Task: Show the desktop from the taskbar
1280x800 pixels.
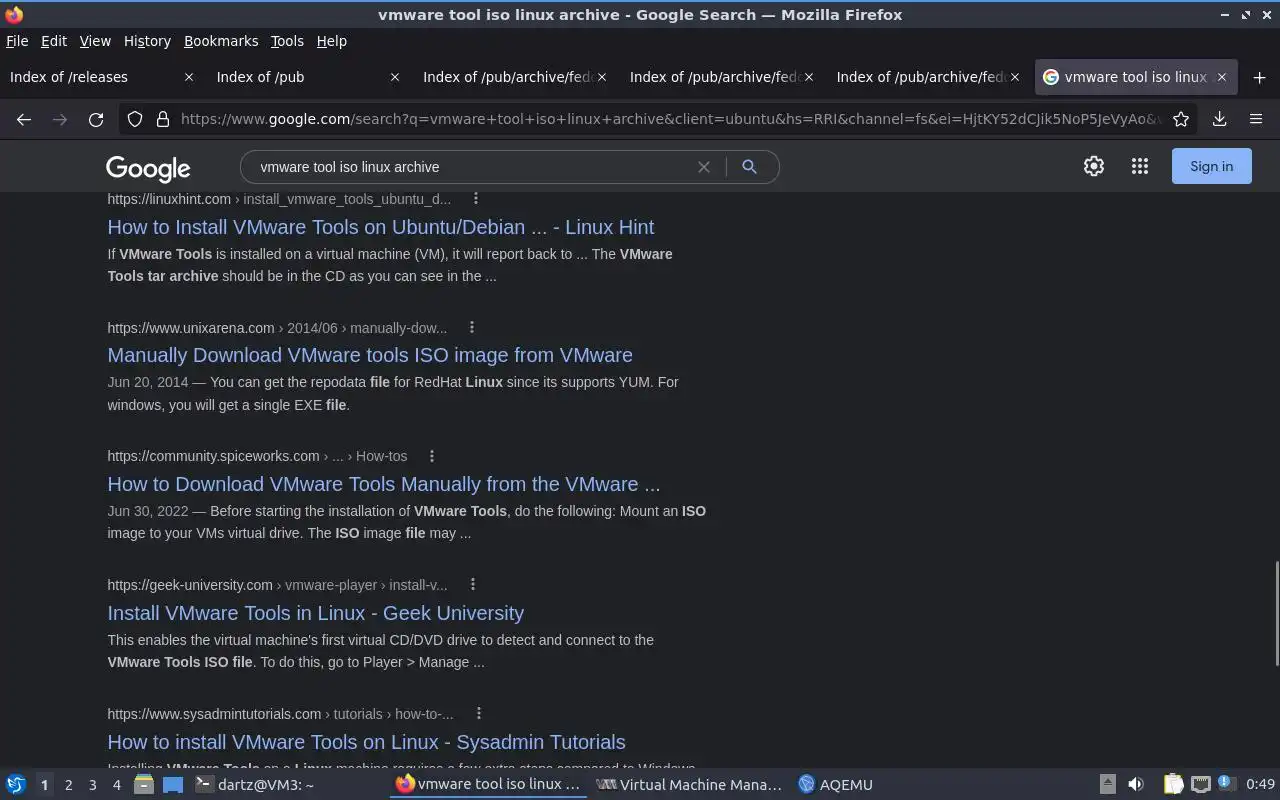Action: pyautogui.click(x=173, y=785)
